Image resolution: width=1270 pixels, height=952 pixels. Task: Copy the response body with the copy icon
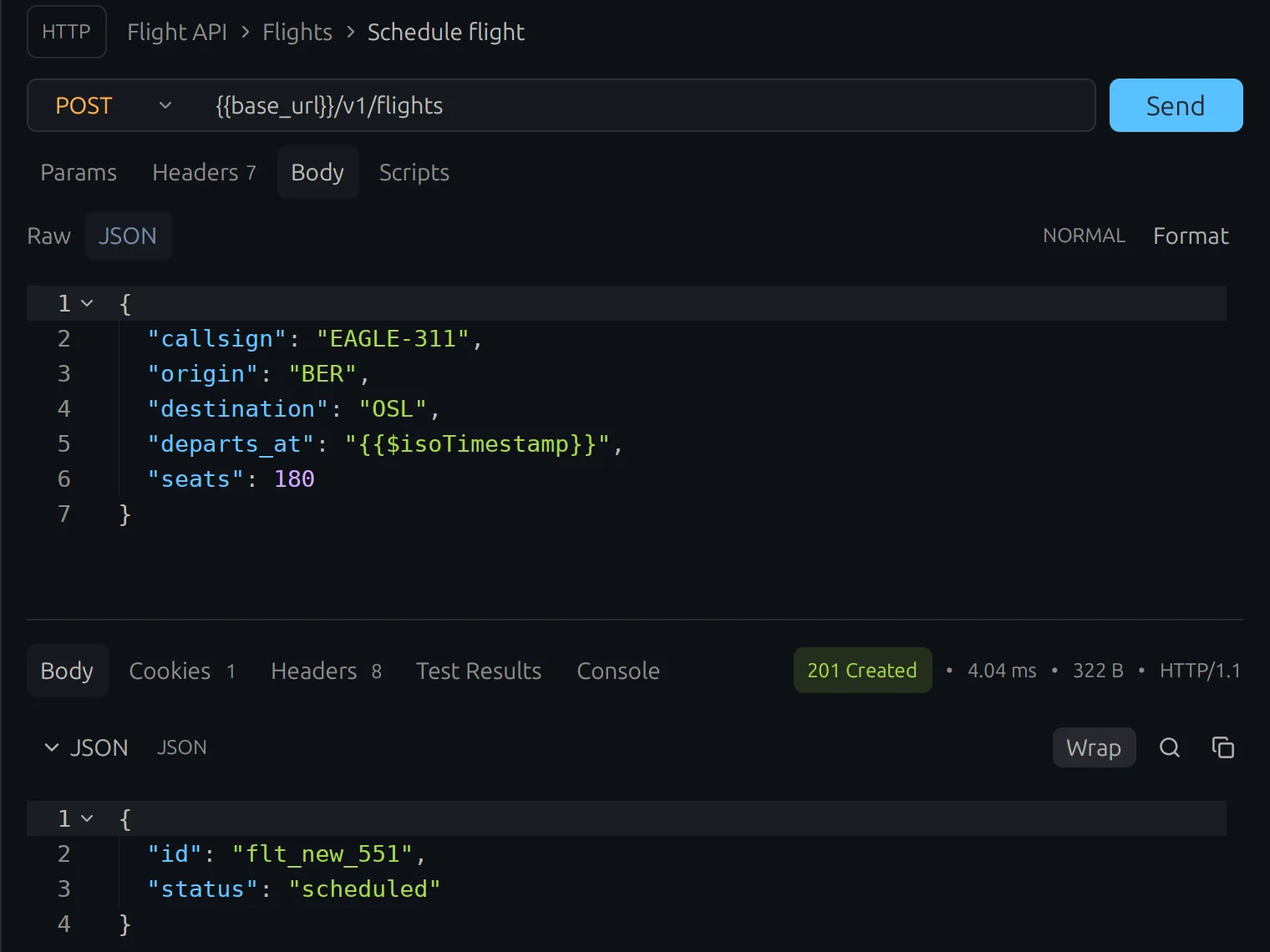(1223, 747)
